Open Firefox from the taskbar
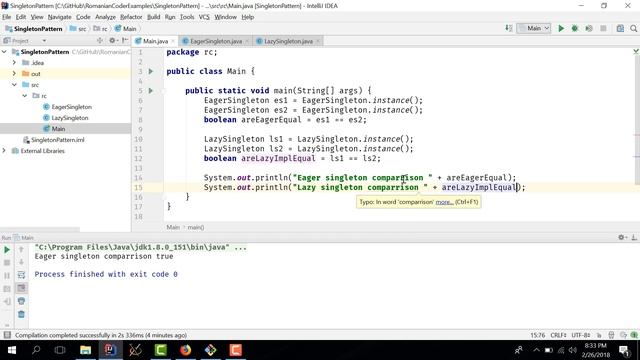Viewport: 640px width, 360px height. pyautogui.click(x=186, y=350)
